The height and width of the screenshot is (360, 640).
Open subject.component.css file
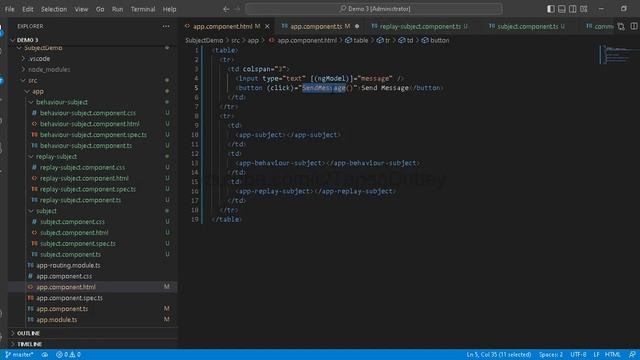72,222
